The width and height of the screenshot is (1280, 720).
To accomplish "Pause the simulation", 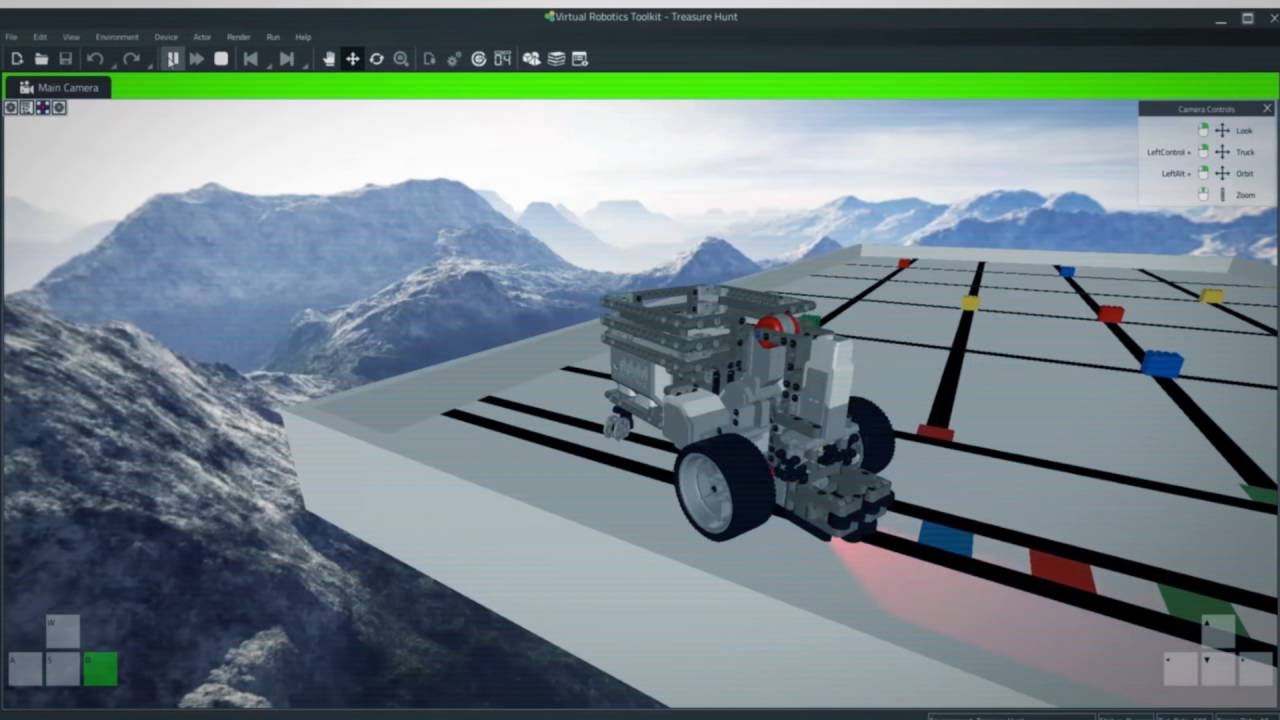I will [173, 59].
